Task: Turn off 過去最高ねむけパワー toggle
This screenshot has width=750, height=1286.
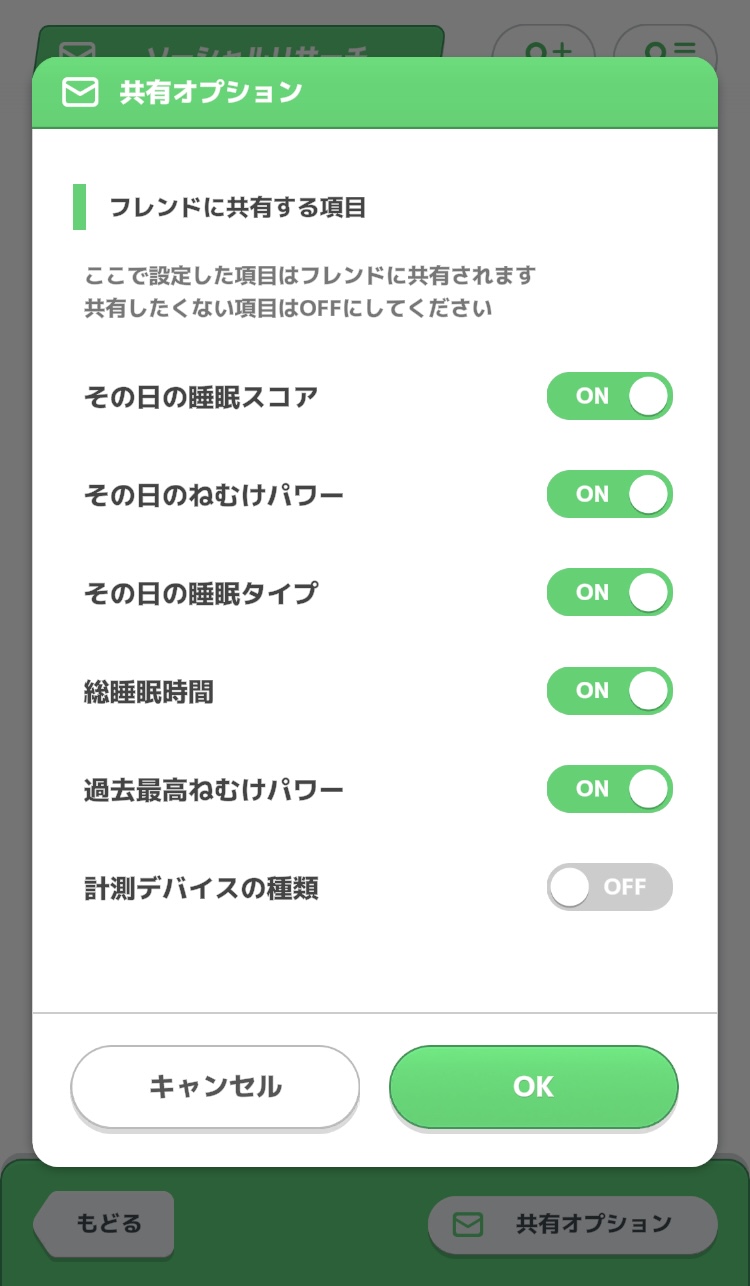Action: tap(609, 788)
